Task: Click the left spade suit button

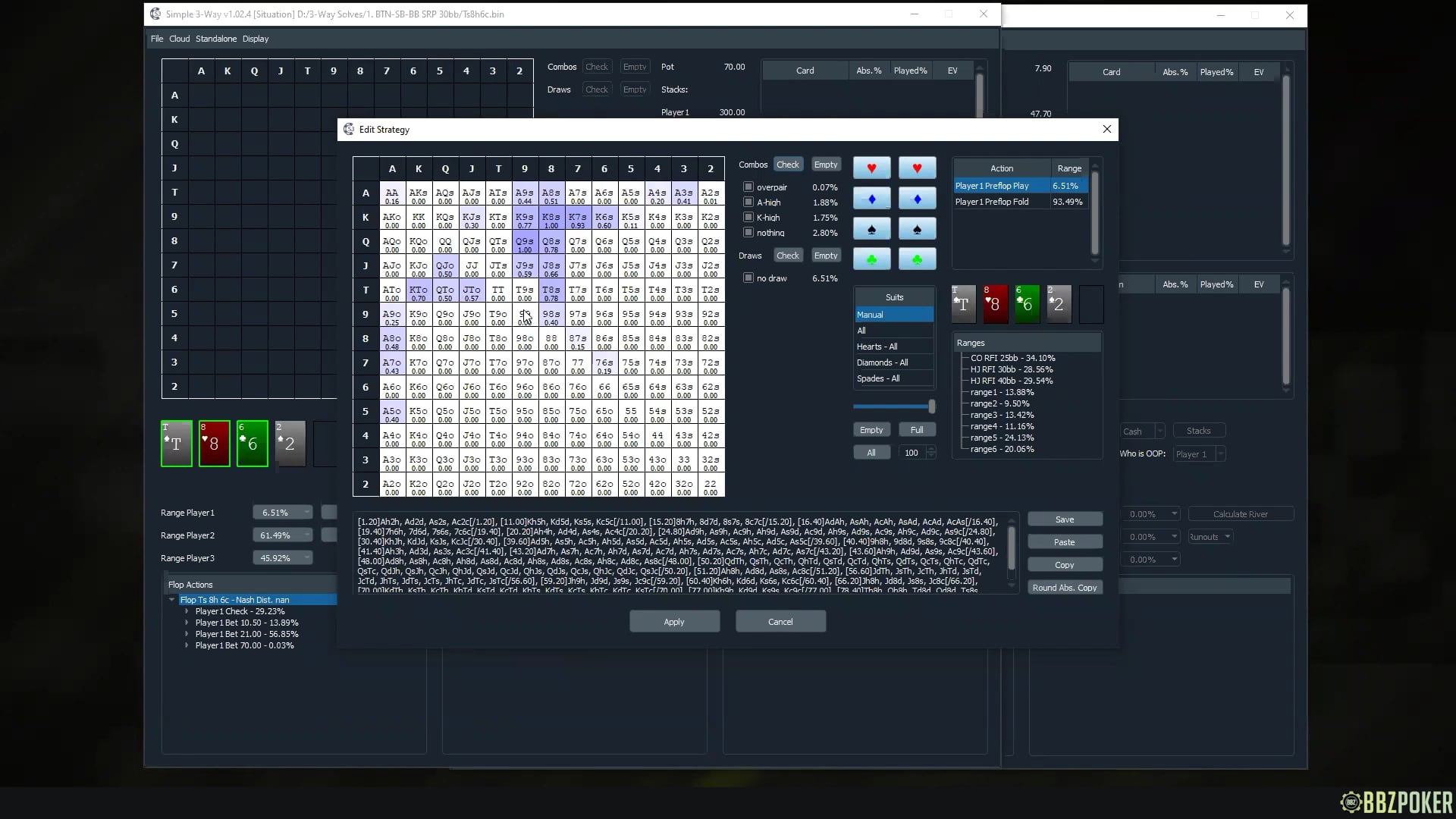Action: [871, 229]
